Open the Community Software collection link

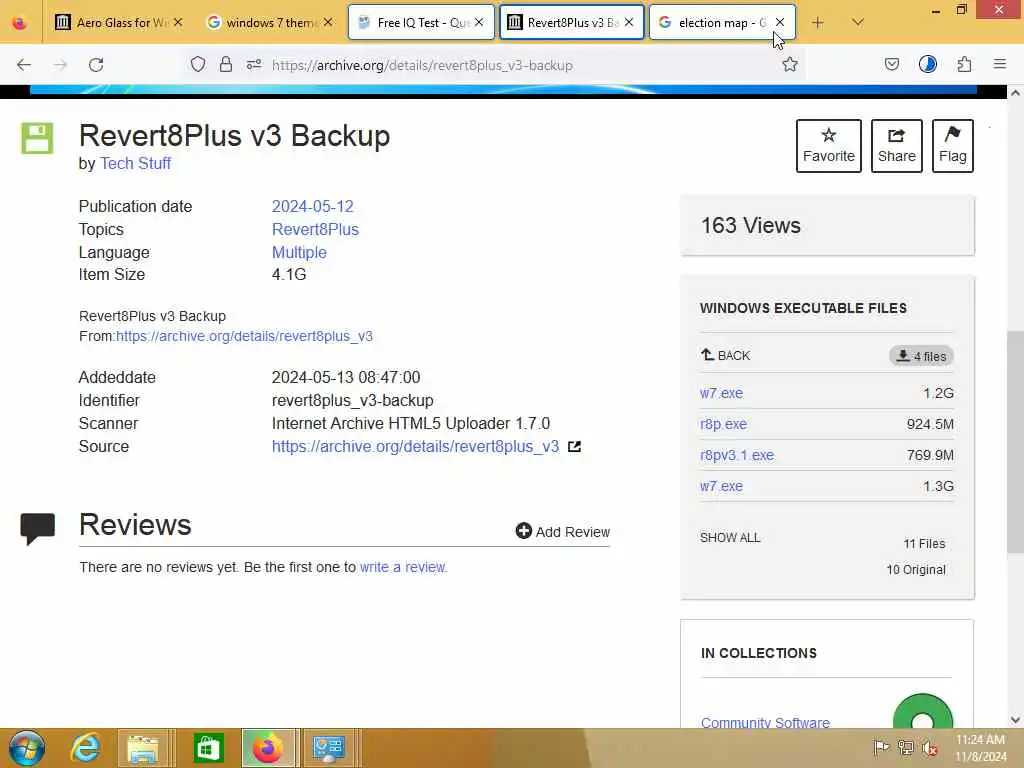[765, 722]
